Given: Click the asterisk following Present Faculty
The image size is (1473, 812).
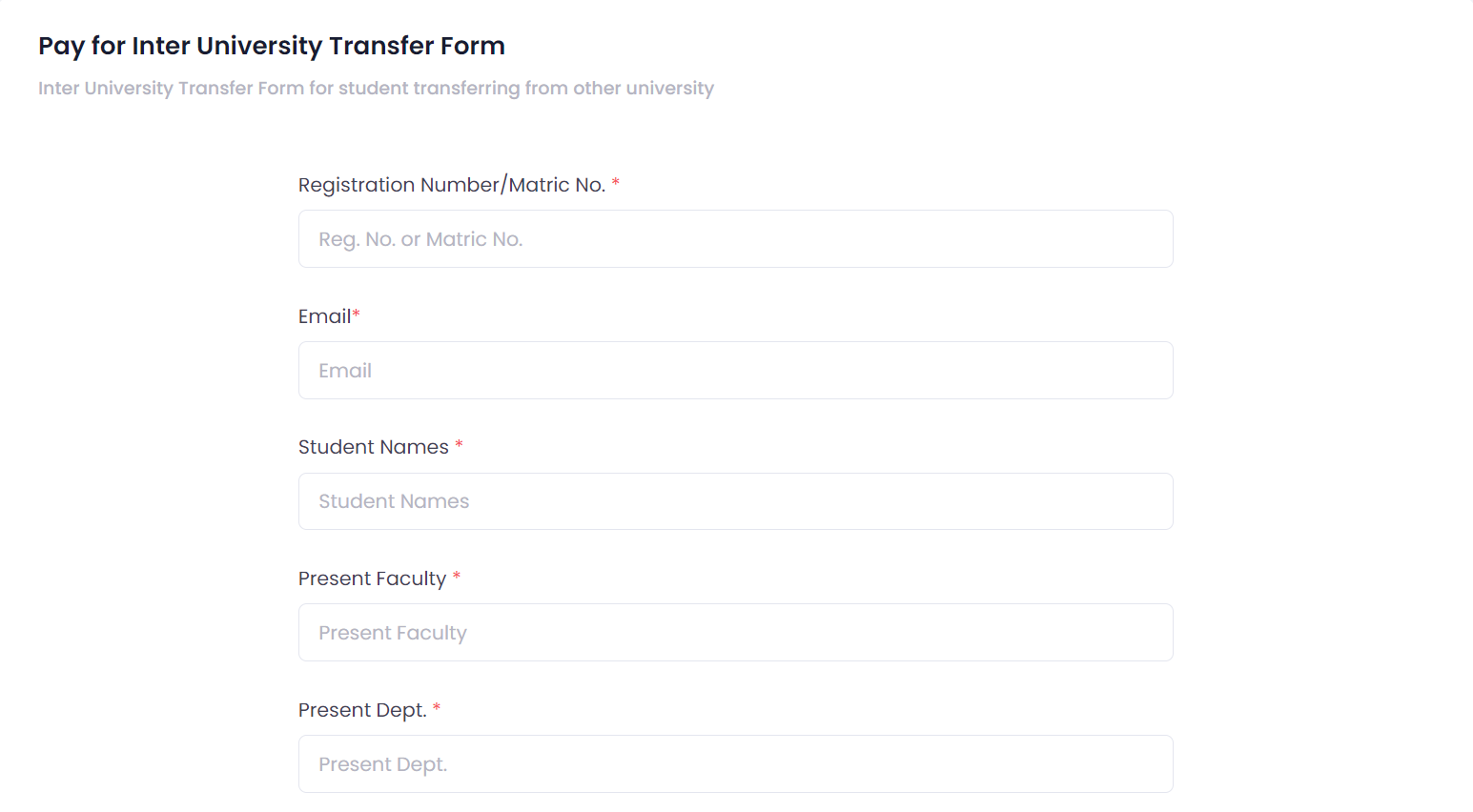Looking at the screenshot, I should coord(457,578).
